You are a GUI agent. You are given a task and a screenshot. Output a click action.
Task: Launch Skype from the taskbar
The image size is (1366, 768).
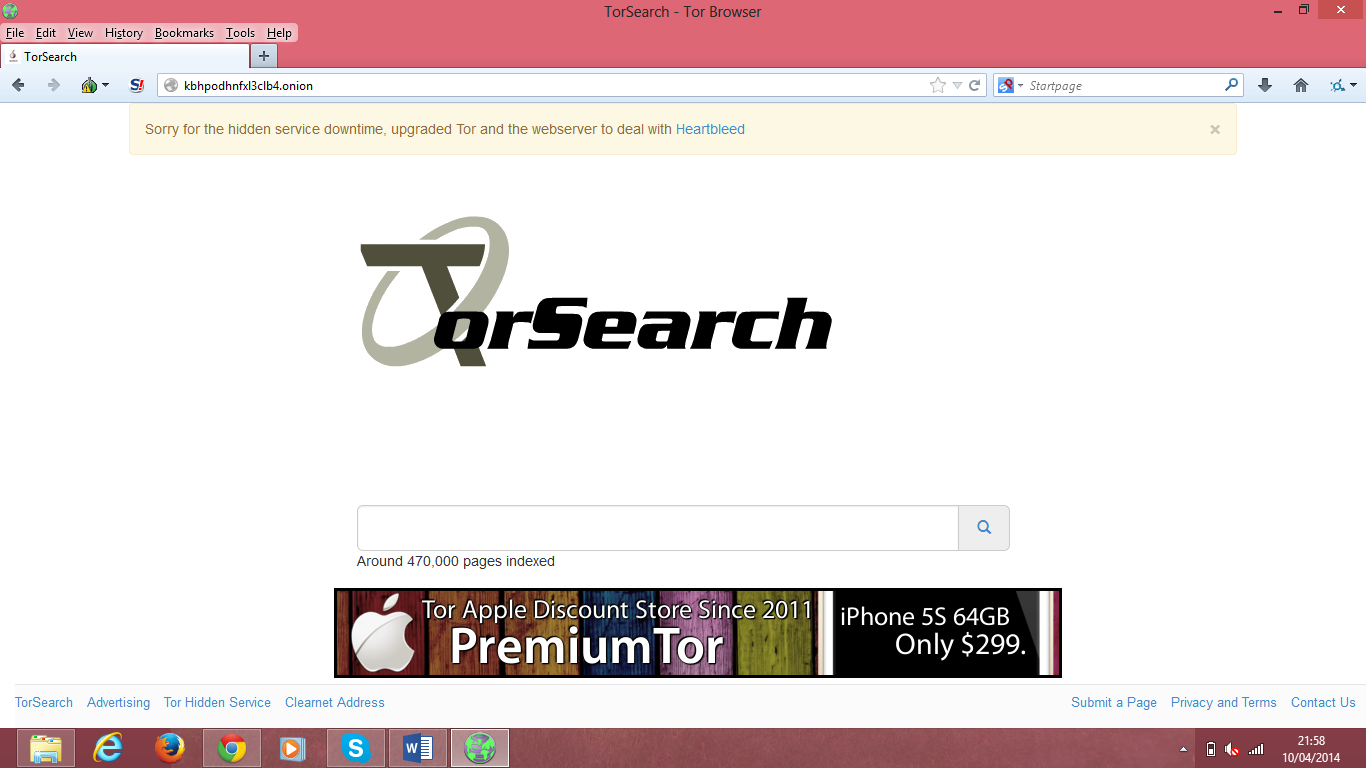point(355,747)
